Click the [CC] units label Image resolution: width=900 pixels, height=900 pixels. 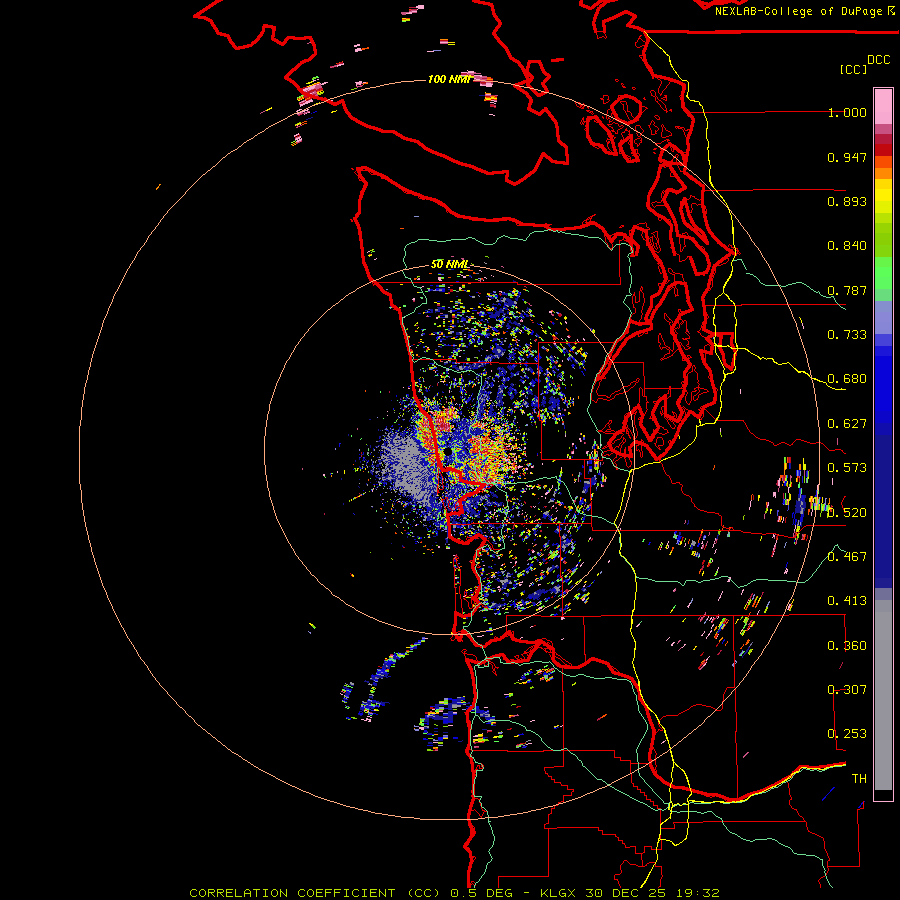[x=853, y=69]
